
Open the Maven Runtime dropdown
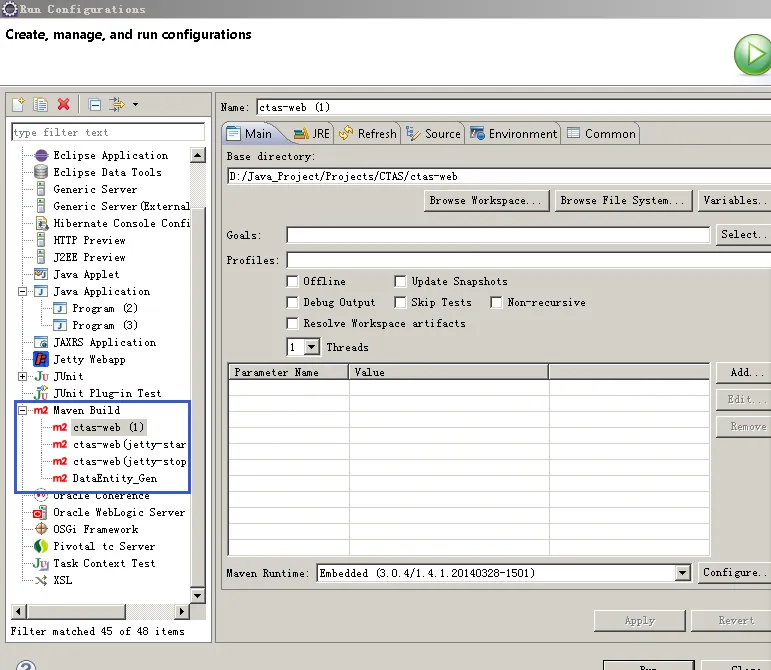coord(682,573)
